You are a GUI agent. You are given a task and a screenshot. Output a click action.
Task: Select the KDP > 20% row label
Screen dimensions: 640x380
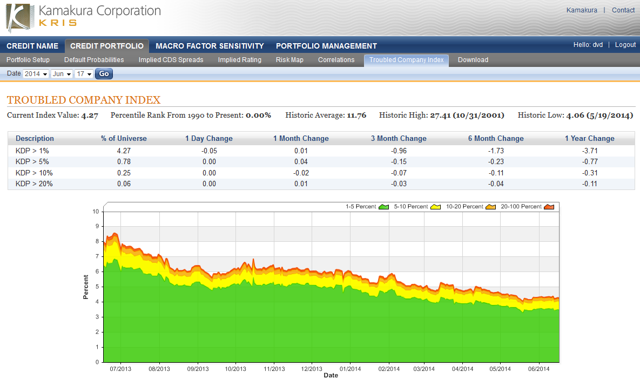[x=34, y=184]
